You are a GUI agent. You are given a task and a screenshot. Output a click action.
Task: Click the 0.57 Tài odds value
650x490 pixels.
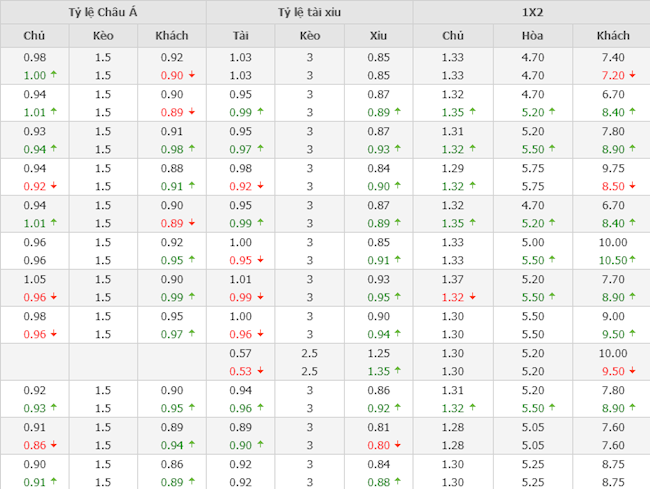point(240,353)
